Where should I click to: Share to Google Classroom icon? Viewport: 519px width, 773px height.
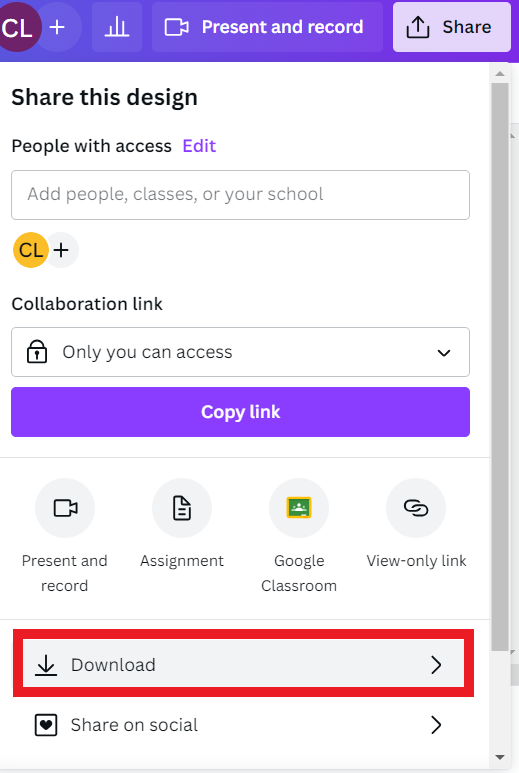[x=299, y=508]
